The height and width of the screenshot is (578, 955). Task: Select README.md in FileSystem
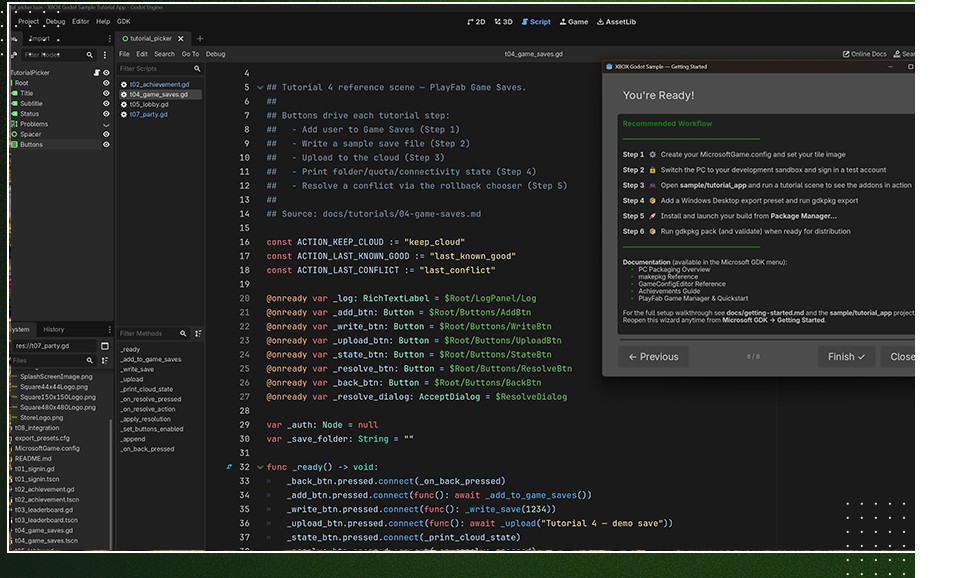(x=33, y=459)
